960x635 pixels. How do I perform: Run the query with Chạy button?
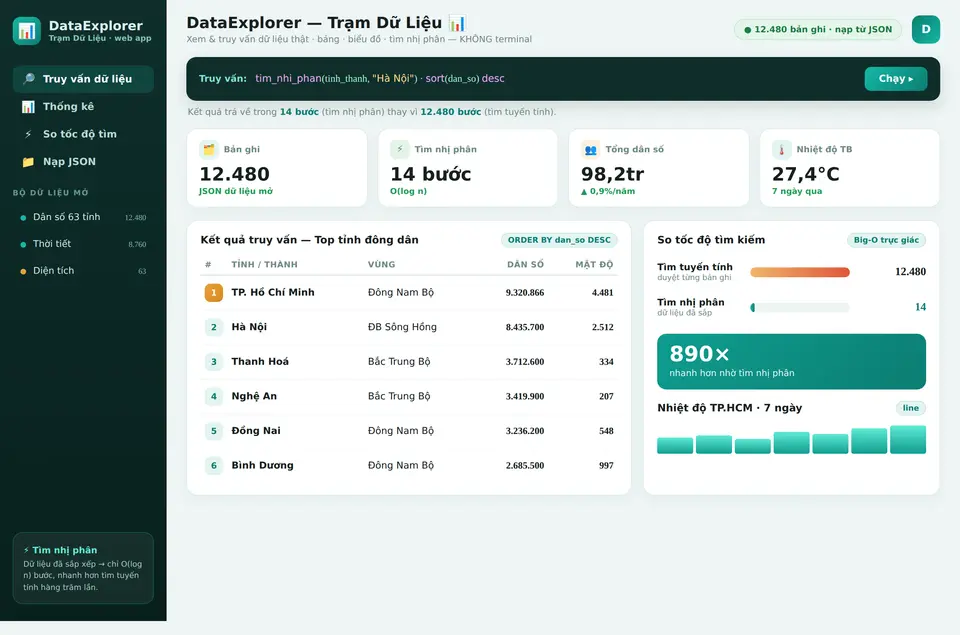(x=896, y=78)
